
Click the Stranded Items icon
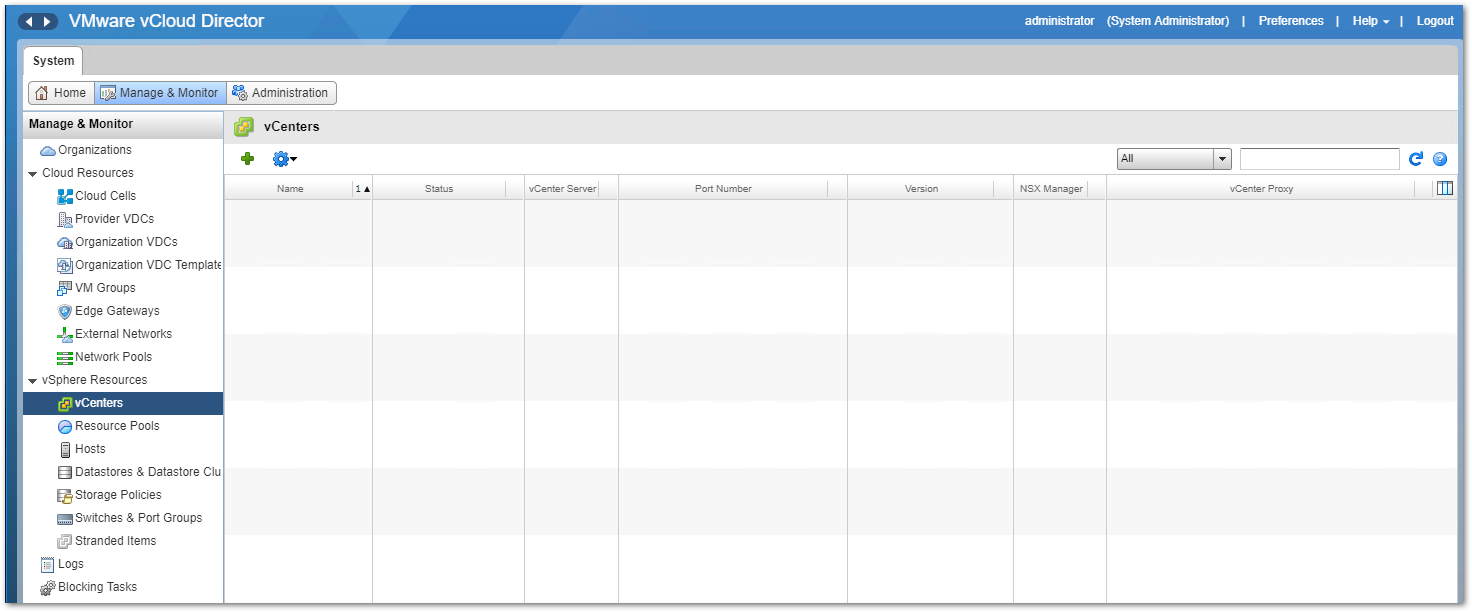(x=66, y=541)
